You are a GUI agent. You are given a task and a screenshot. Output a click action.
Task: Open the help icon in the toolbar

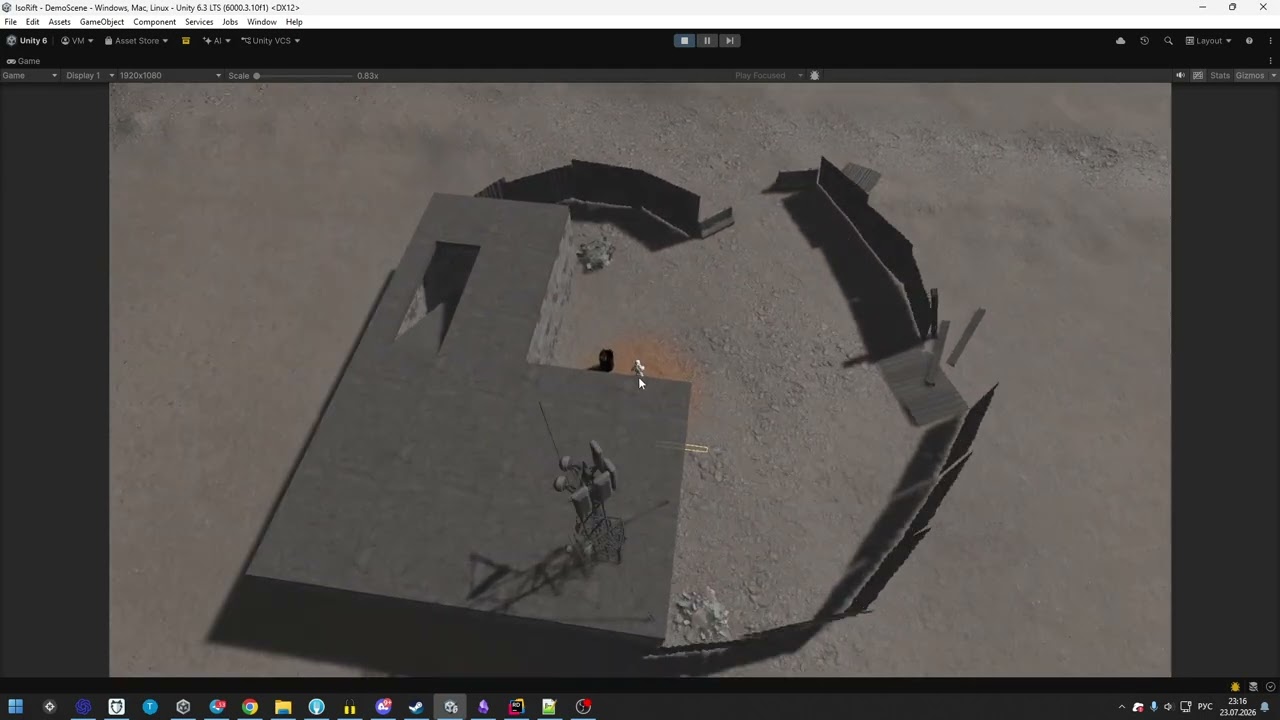1249,41
